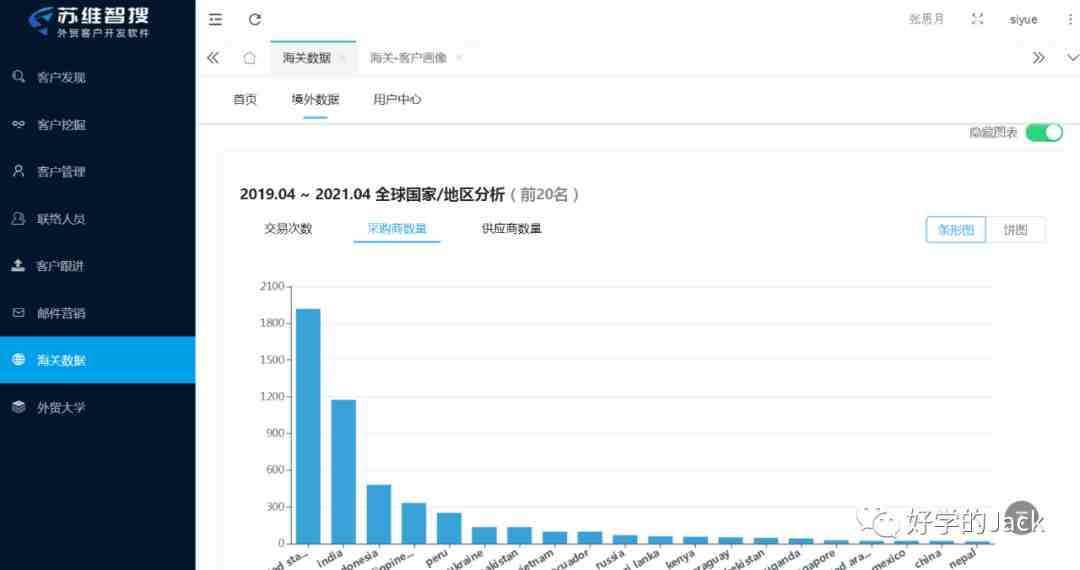Image resolution: width=1080 pixels, height=570 pixels.
Task: Switch to the 海关数据 page tab
Action: pyautogui.click(x=307, y=58)
